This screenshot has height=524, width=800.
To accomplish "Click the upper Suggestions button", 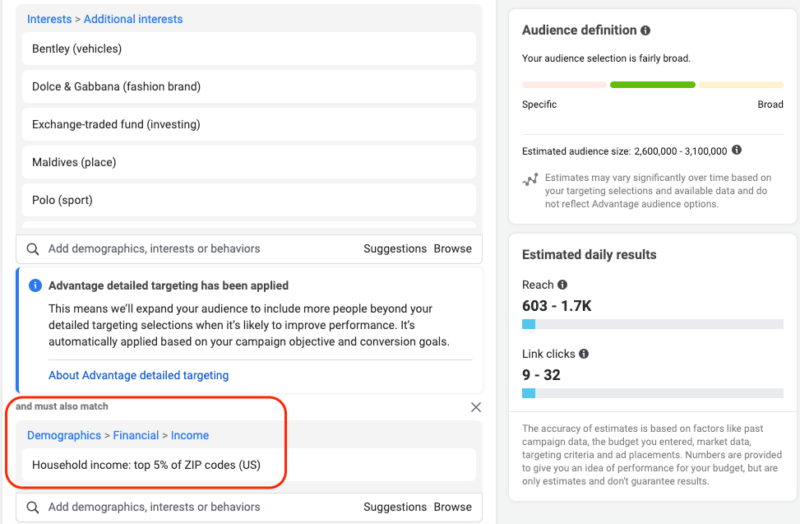I will point(394,249).
